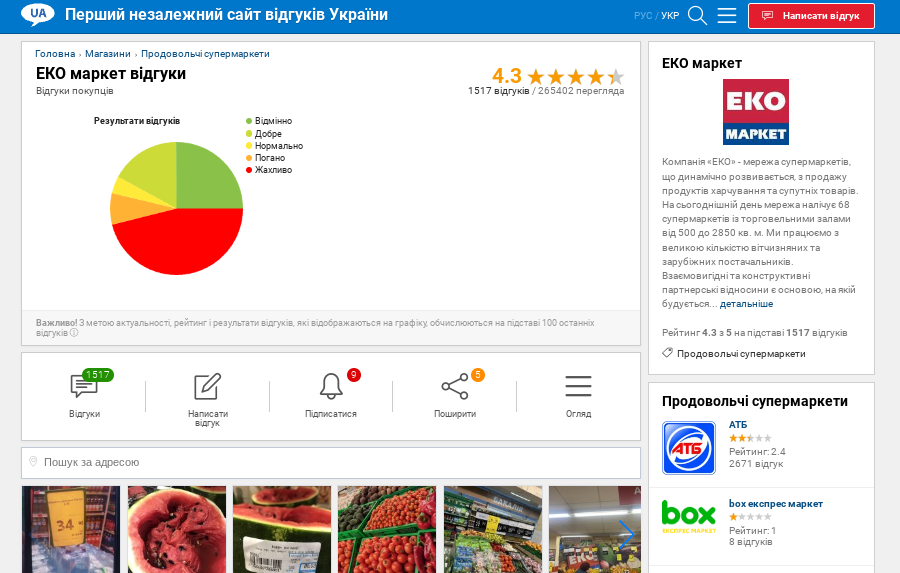Click the Погано orange legend item
This screenshot has width=900, height=573.
tap(265, 158)
